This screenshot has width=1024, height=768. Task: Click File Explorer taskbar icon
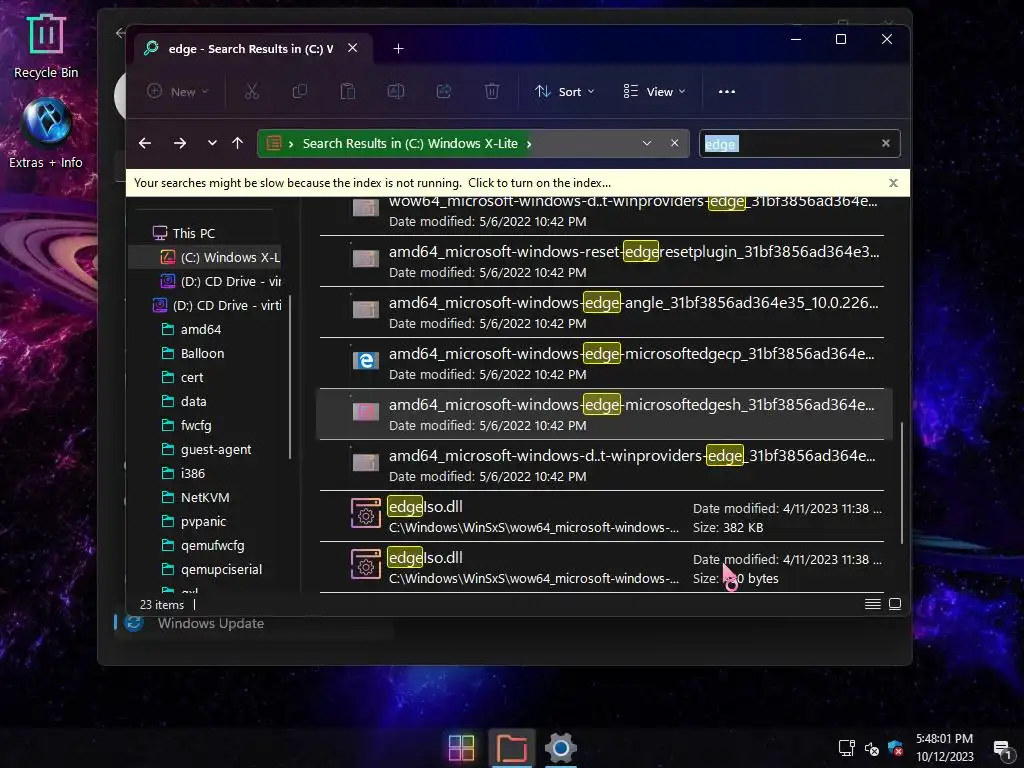coord(511,748)
